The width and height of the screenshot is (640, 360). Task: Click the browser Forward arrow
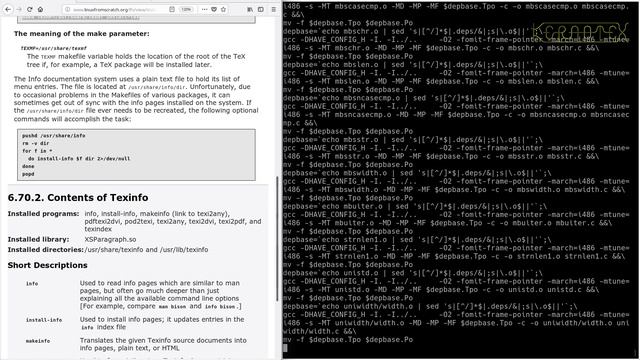click(19, 9)
